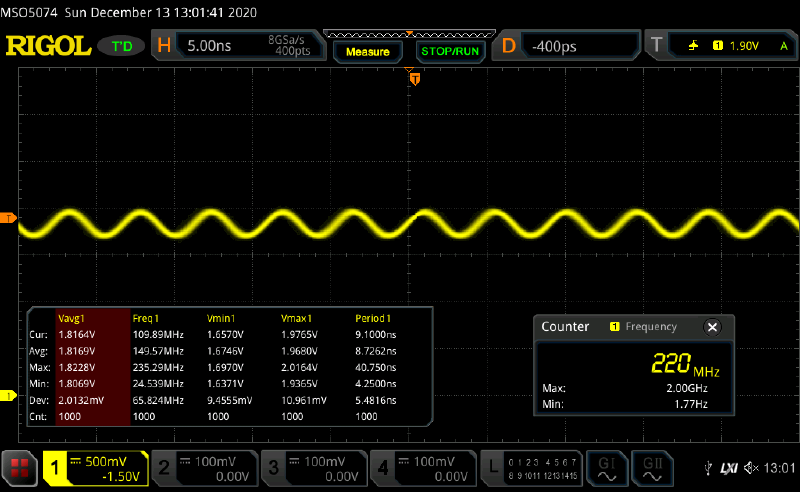Click the USB status icon
Image resolution: width=800 pixels, height=492 pixels.
(708, 468)
